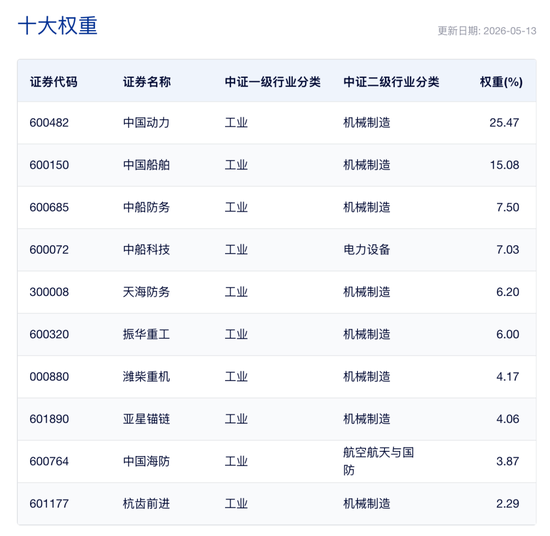Click the weight value 25.47

click(504, 123)
